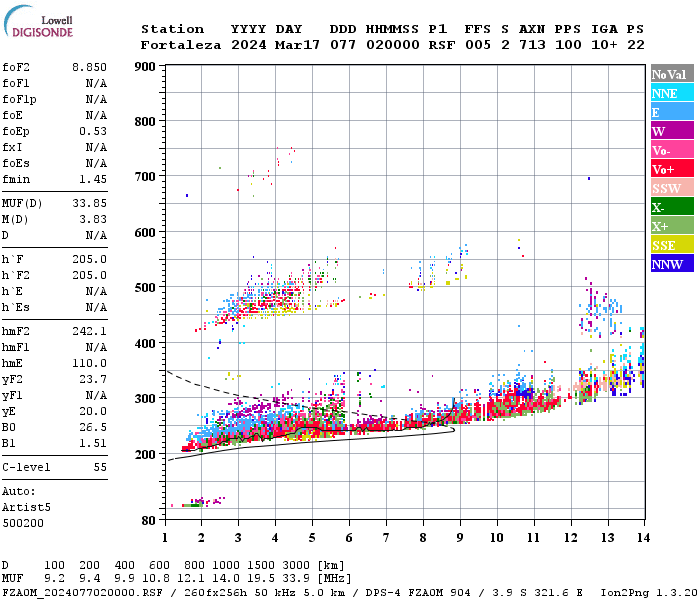This screenshot has height=600, width=700.
Task: Click the foF2 value 8.850
Action: [90, 67]
